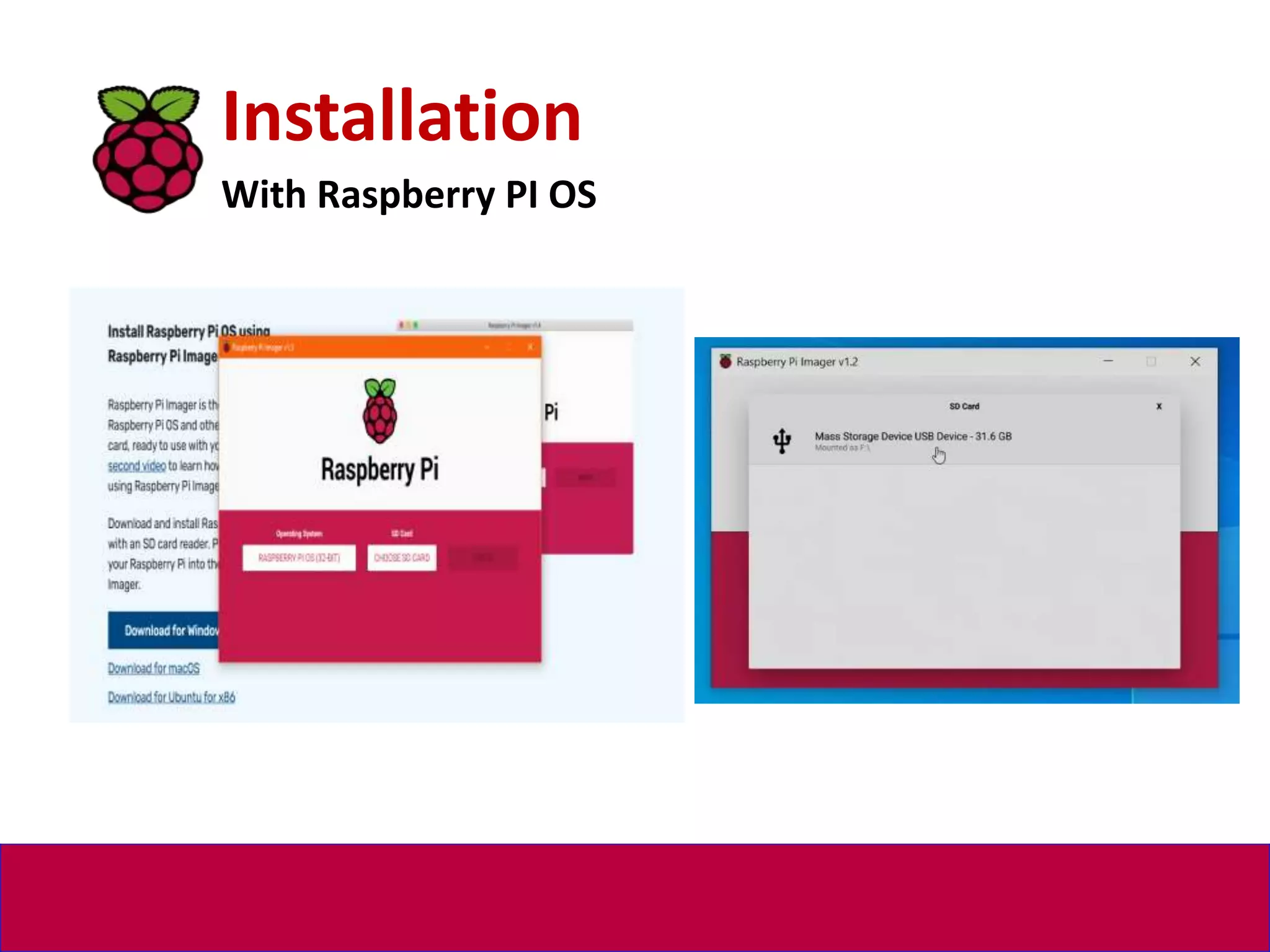The image size is (1270, 952).
Task: Click RASPBERRY PI OS (32-BIT) operating system button
Action: click(x=299, y=558)
